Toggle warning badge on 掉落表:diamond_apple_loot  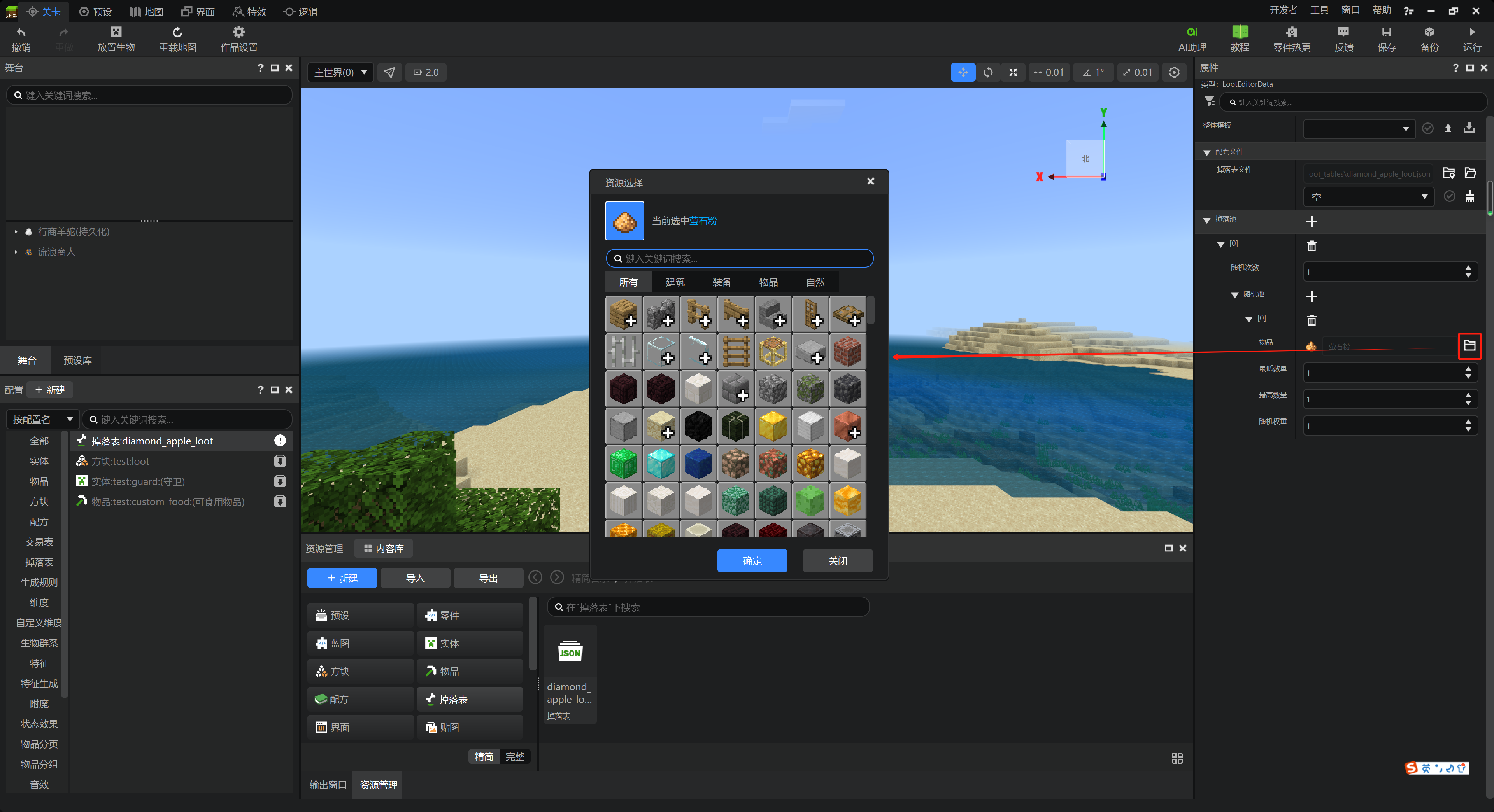click(x=280, y=441)
